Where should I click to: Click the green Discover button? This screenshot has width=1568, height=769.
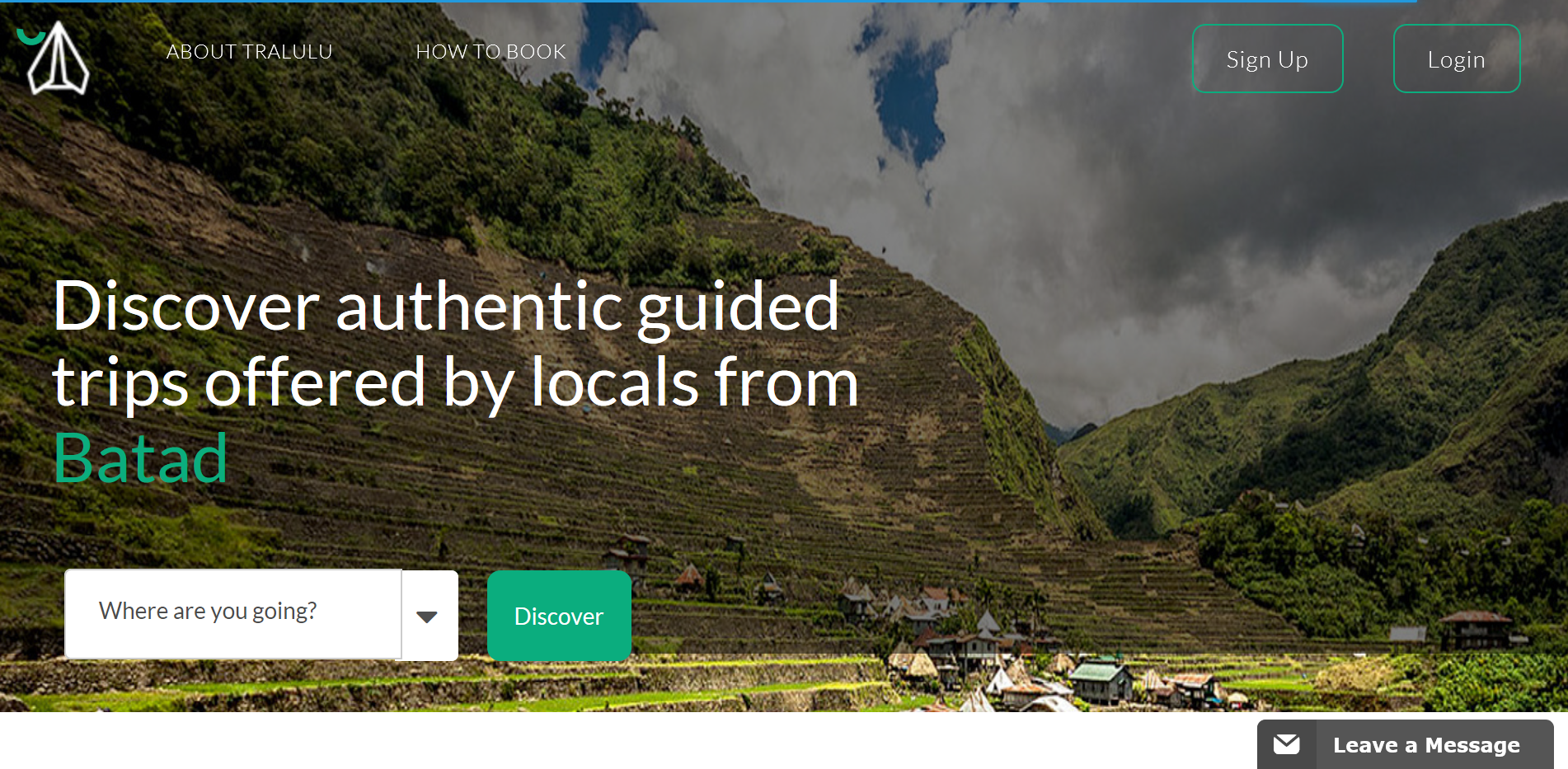559,616
